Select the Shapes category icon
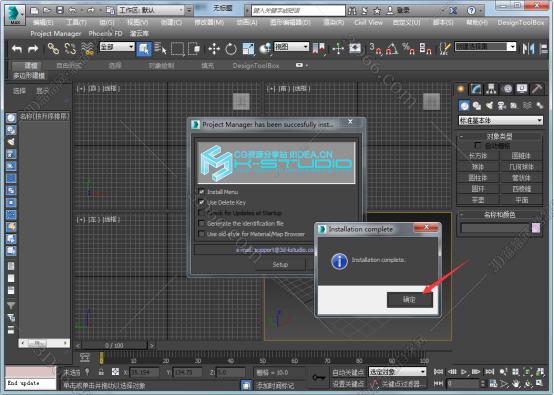 (477, 105)
